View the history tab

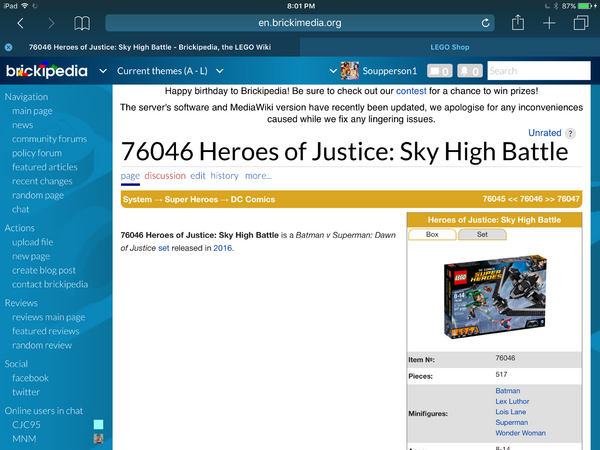click(x=224, y=176)
